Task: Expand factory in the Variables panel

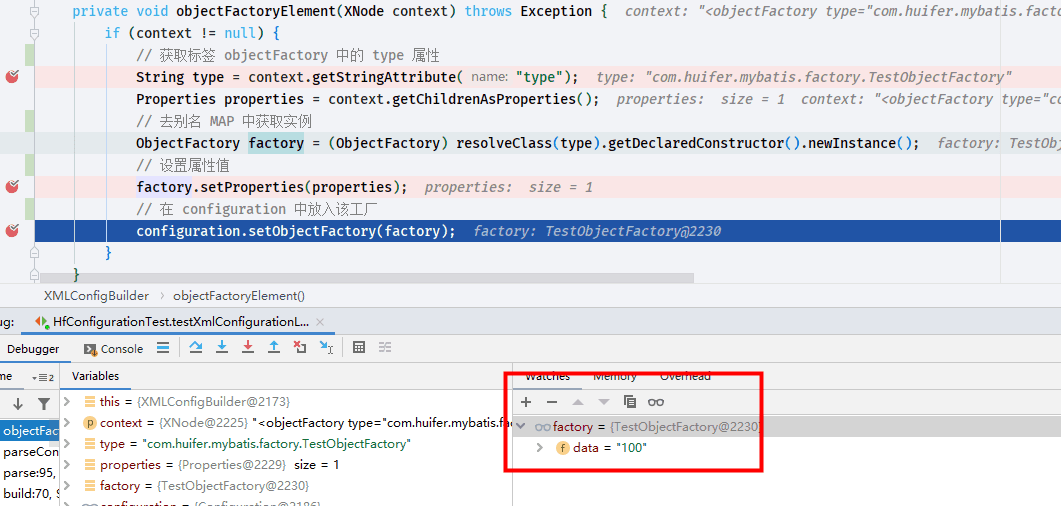Action: (x=67, y=486)
